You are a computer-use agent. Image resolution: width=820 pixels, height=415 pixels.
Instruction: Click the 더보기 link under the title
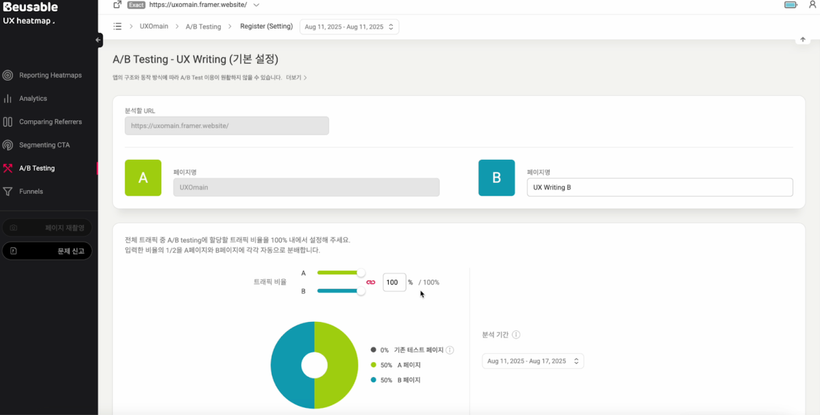296,77
